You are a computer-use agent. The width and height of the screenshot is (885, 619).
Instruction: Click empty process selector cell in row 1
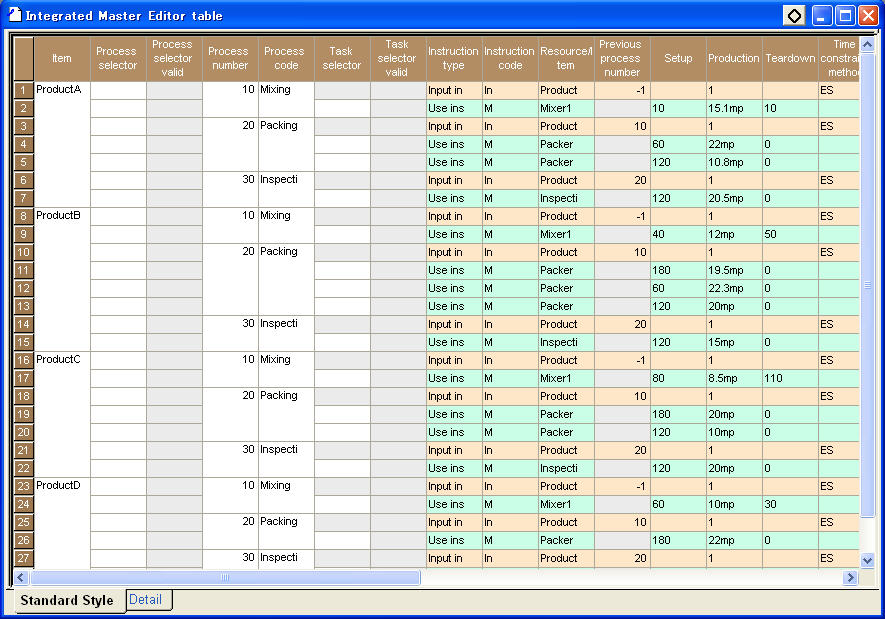click(x=118, y=90)
